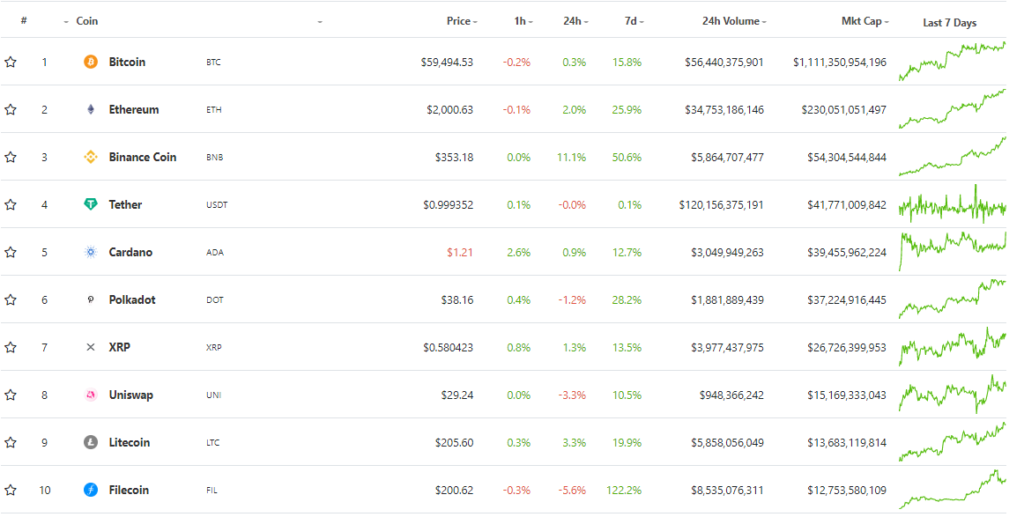Click Binance Coin 24h change 11.1%
The height and width of the screenshot is (517, 1024).
(571, 157)
